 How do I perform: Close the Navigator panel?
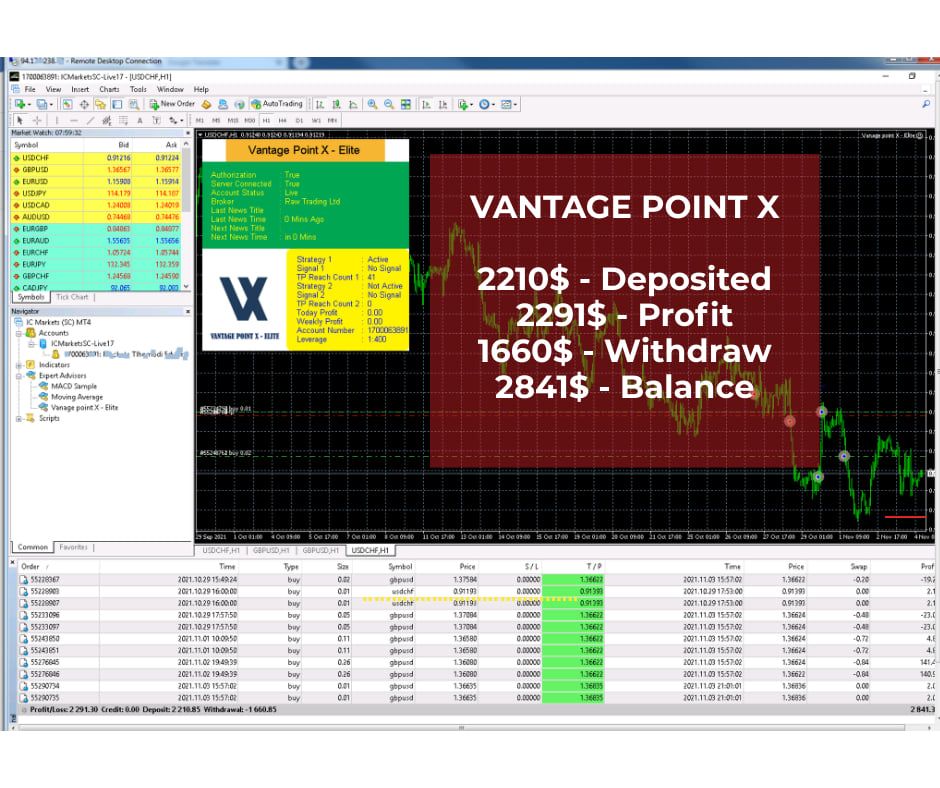coord(188,312)
